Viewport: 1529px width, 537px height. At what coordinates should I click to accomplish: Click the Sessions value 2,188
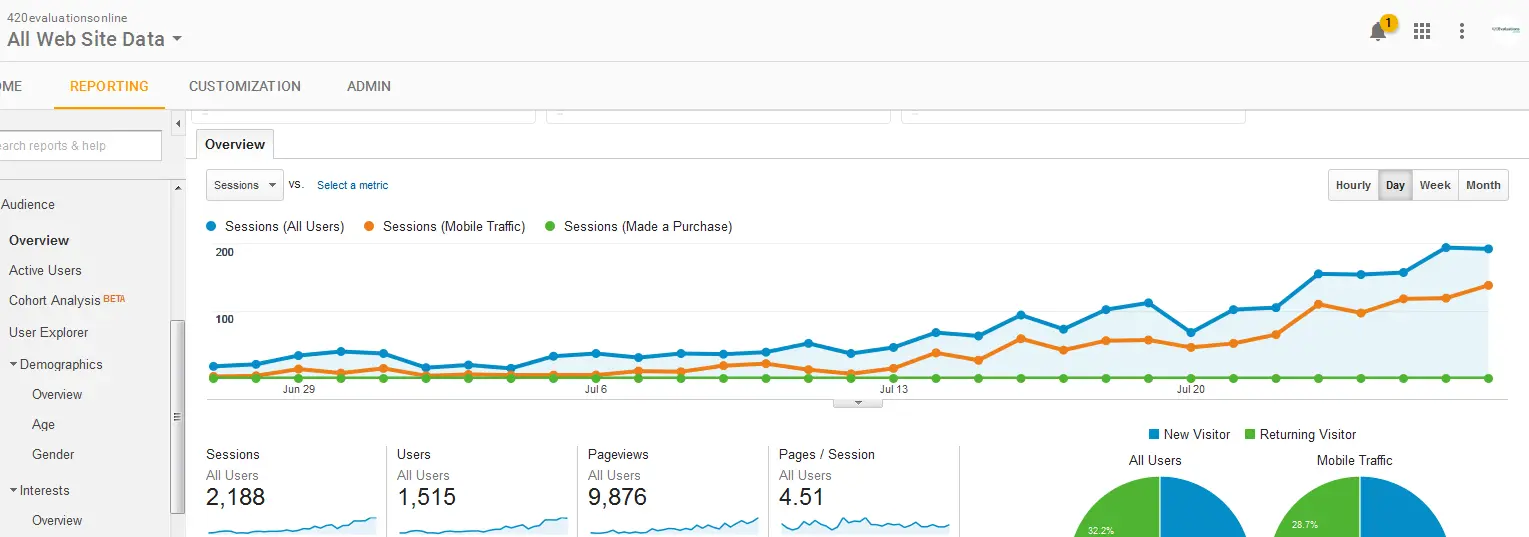pyautogui.click(x=236, y=497)
